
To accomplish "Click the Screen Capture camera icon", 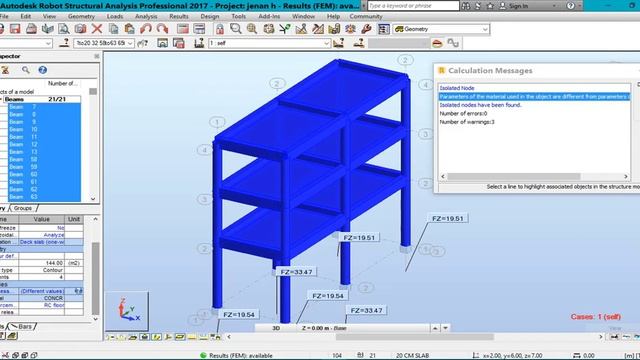I will pos(80,29).
